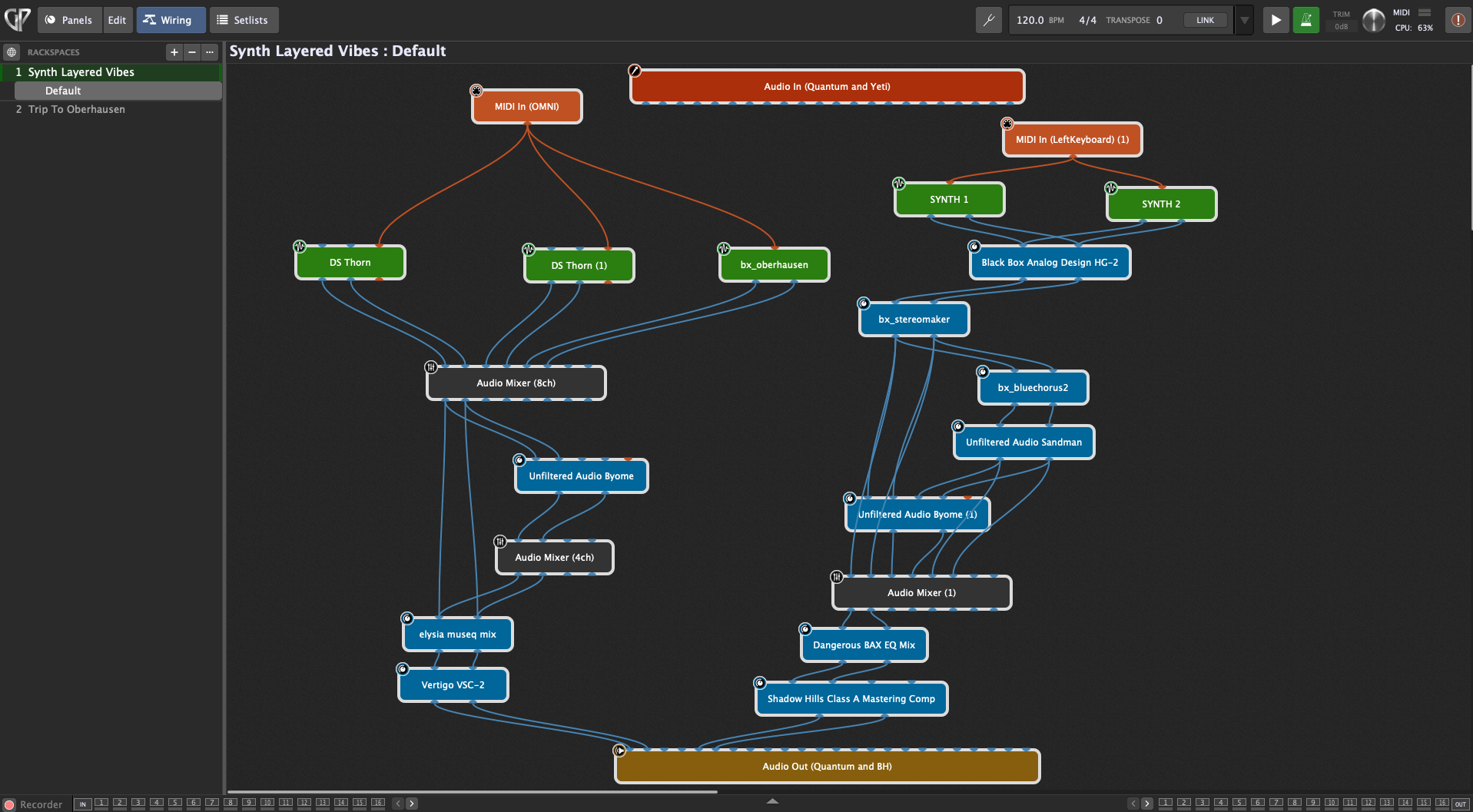Open the tuner fork icon
The image size is (1473, 812).
989,20
